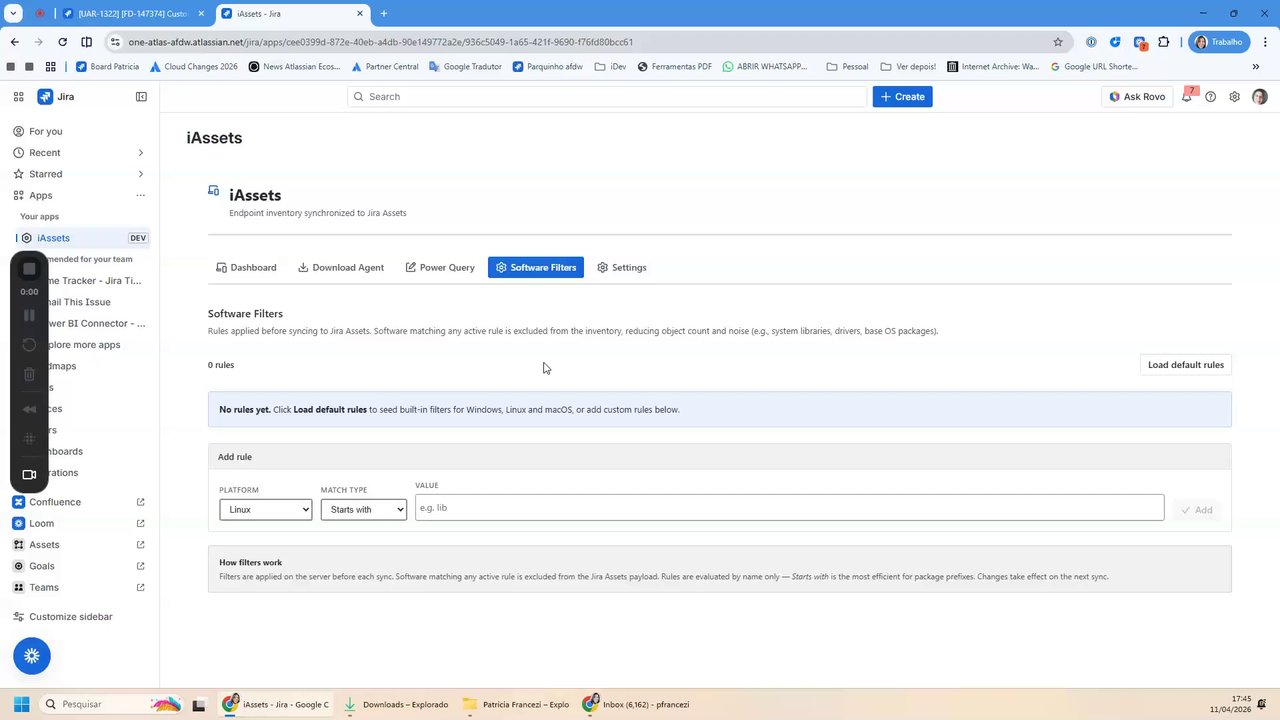Expand the Starred menu chevron
1280x720 pixels.
click(140, 174)
